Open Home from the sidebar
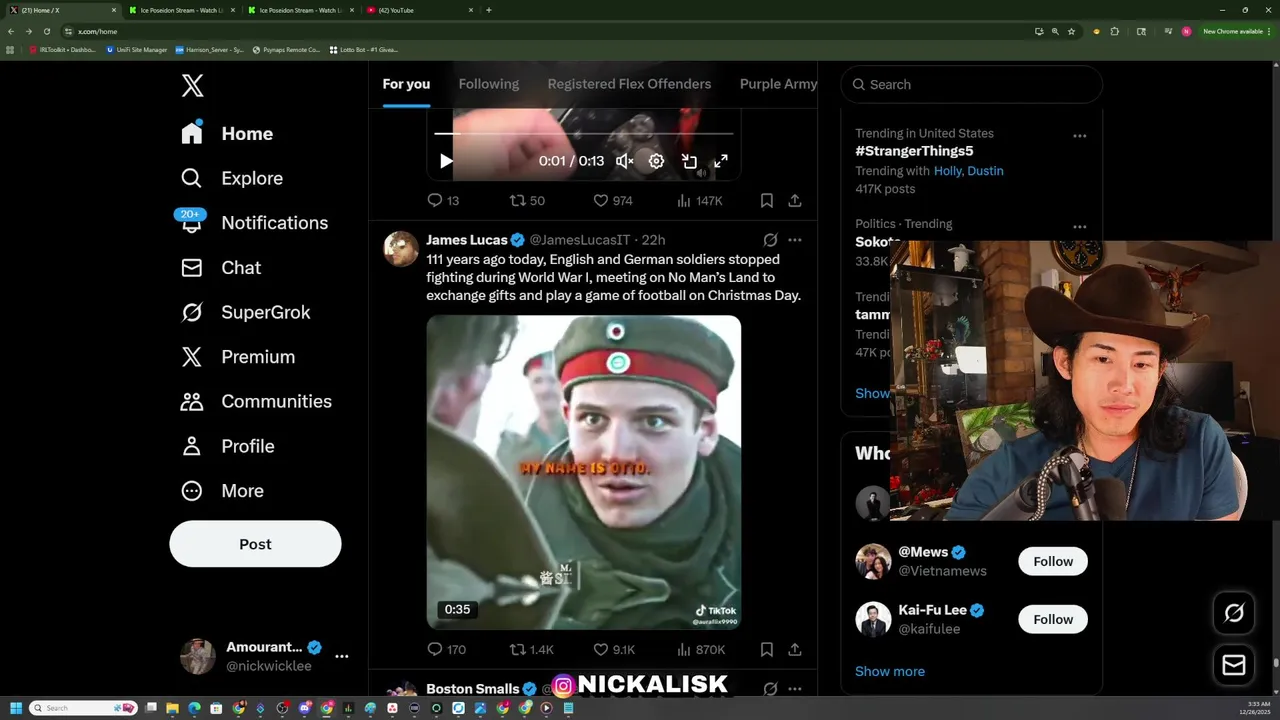This screenshot has height=720, width=1280. pyautogui.click(x=227, y=133)
